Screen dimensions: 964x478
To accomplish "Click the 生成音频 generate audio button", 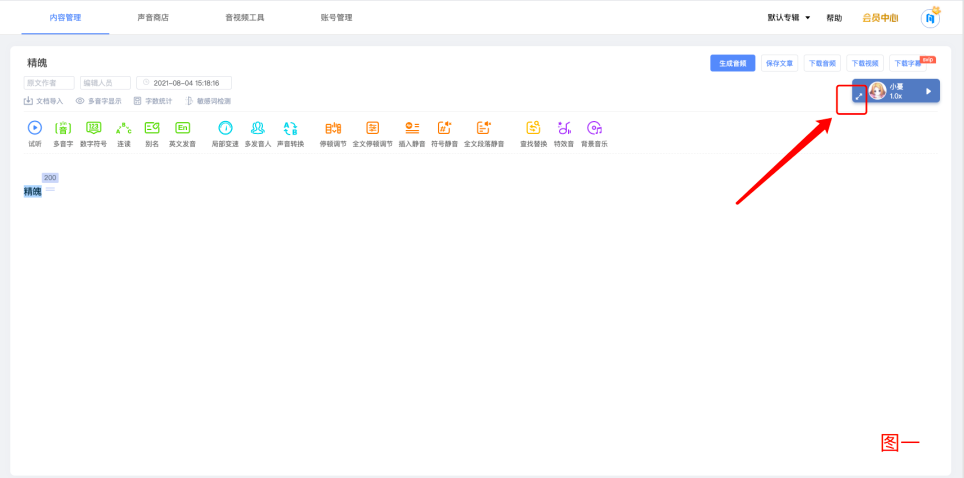I will (x=733, y=63).
